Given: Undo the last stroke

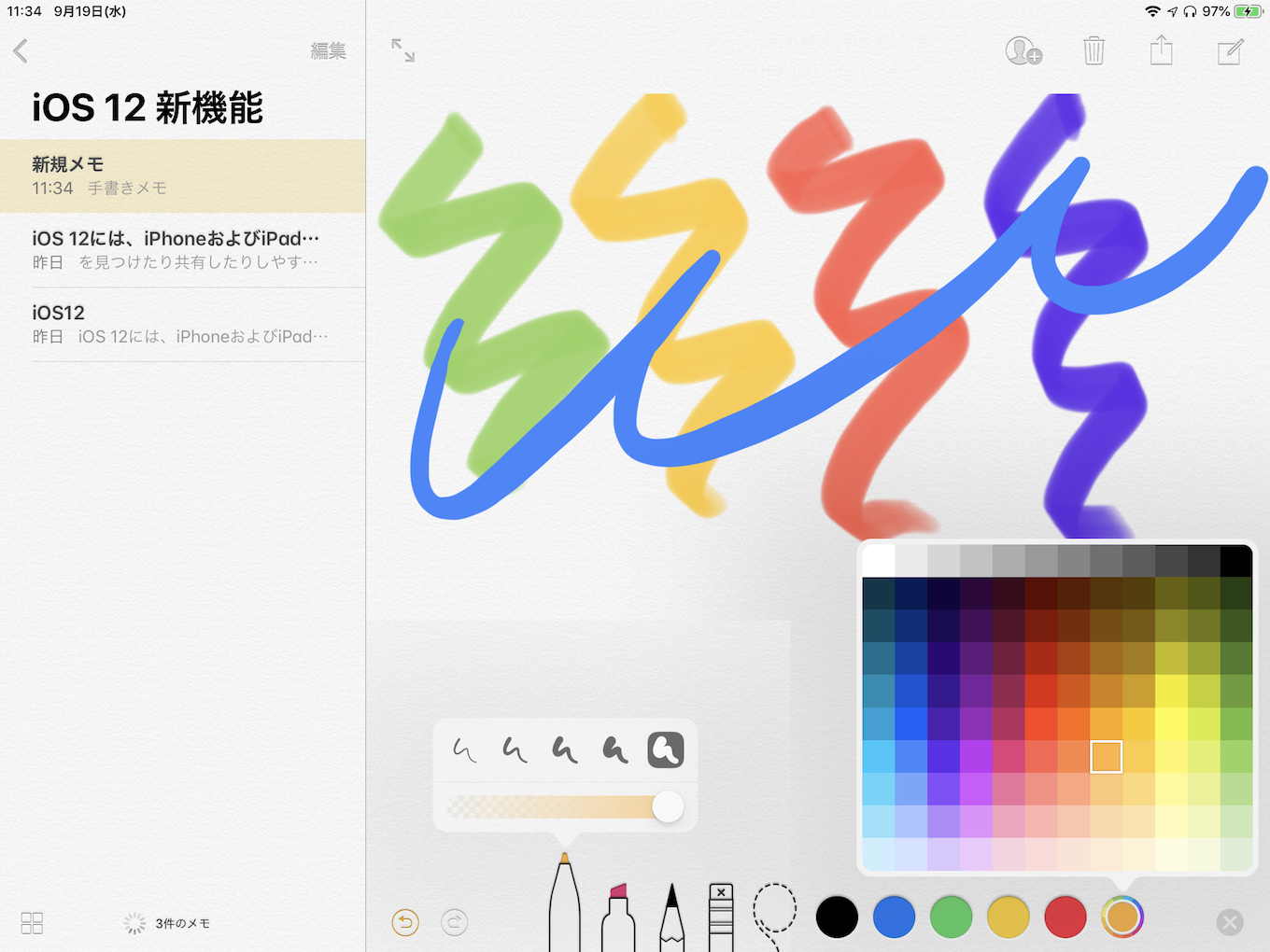Looking at the screenshot, I should point(405,923).
